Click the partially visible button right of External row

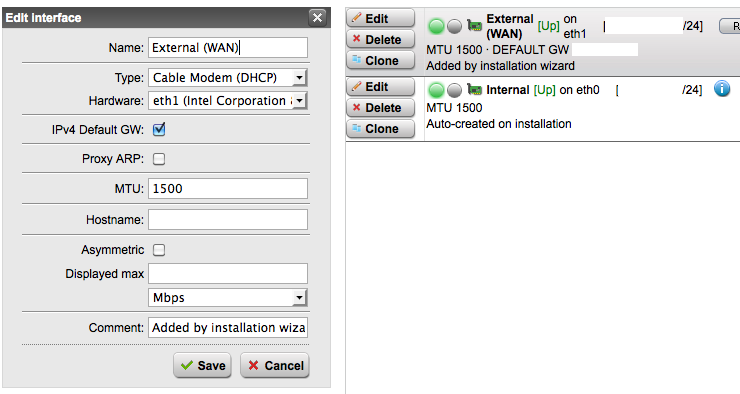pos(730,26)
